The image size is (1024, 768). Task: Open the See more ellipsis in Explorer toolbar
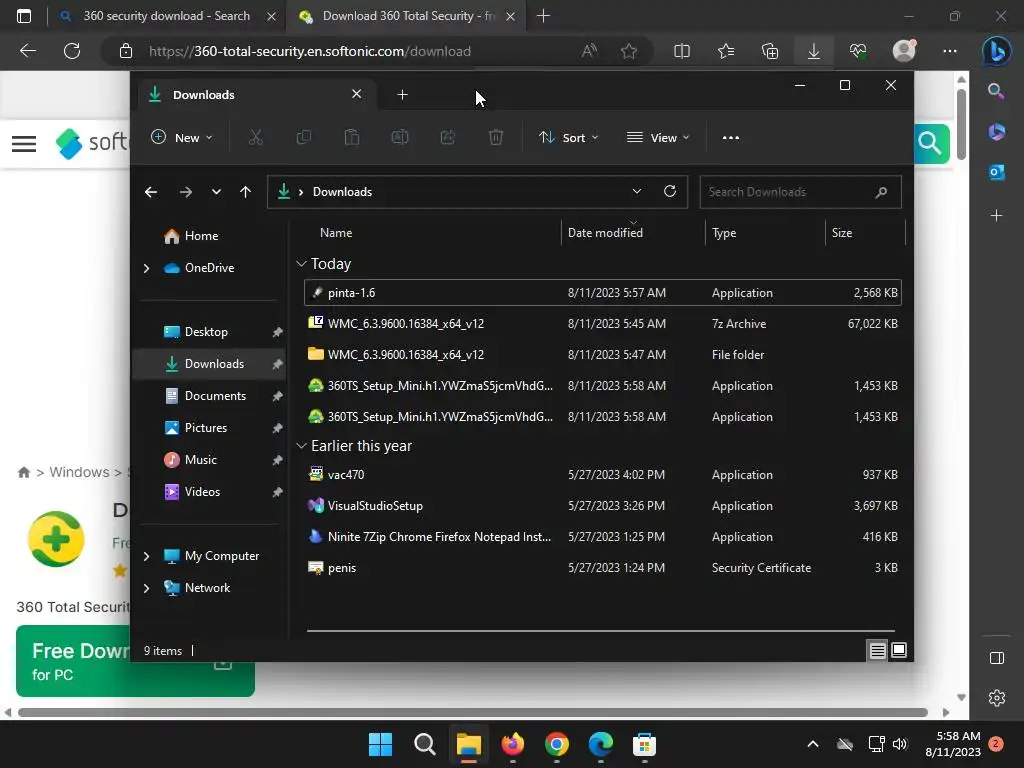tap(731, 138)
